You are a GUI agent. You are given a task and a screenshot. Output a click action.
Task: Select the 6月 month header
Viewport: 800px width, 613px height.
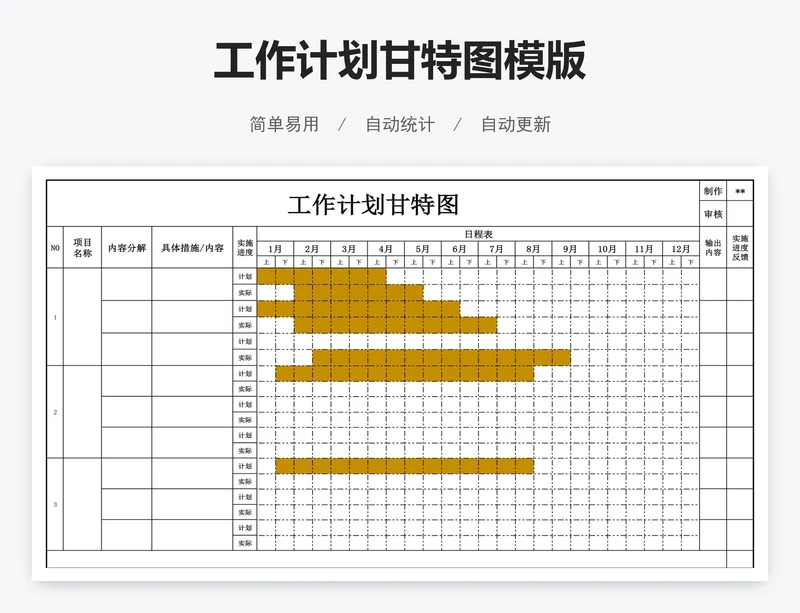click(459, 249)
